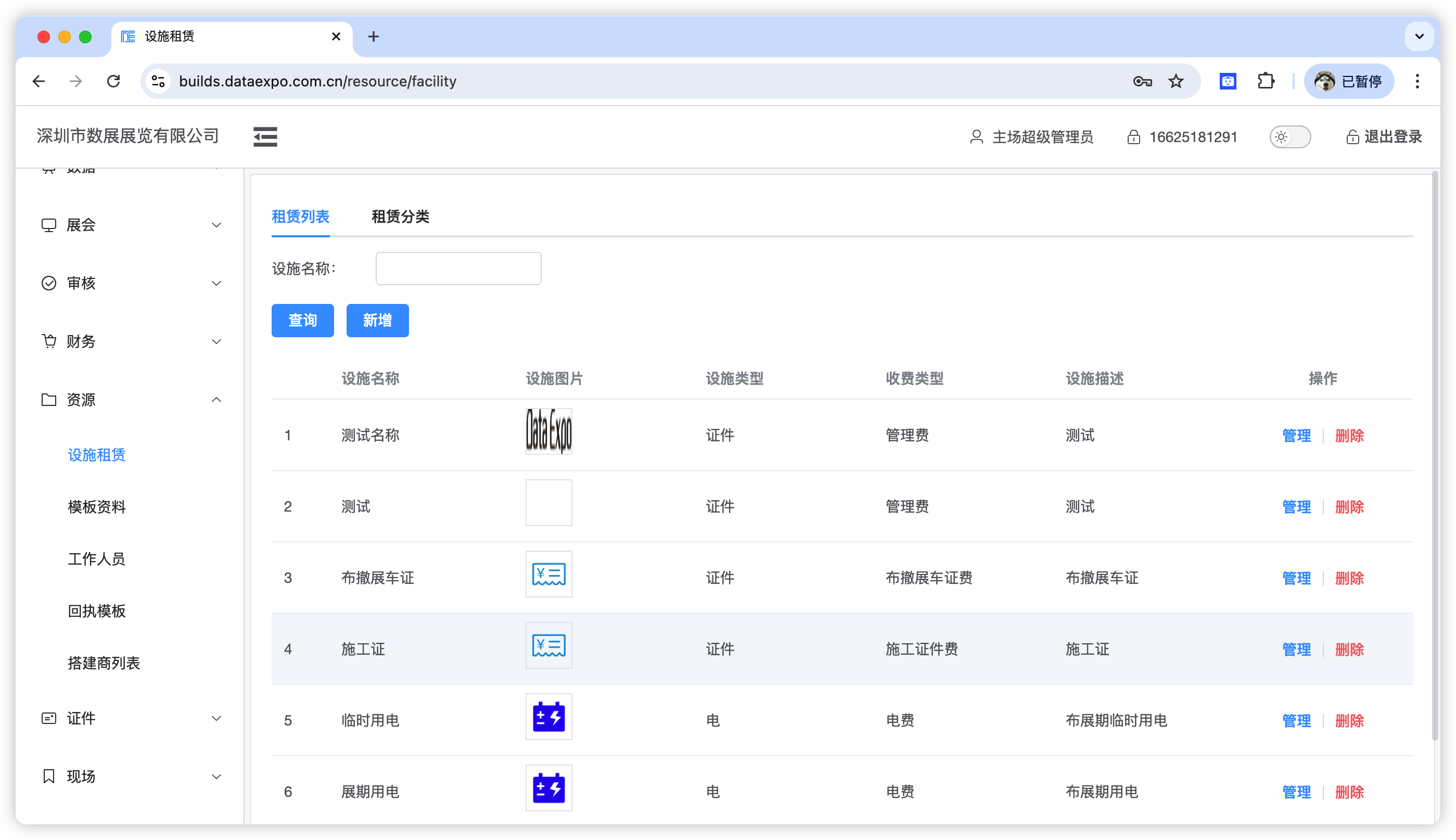
Task: Click 退出登录 to log out
Action: (1384, 137)
